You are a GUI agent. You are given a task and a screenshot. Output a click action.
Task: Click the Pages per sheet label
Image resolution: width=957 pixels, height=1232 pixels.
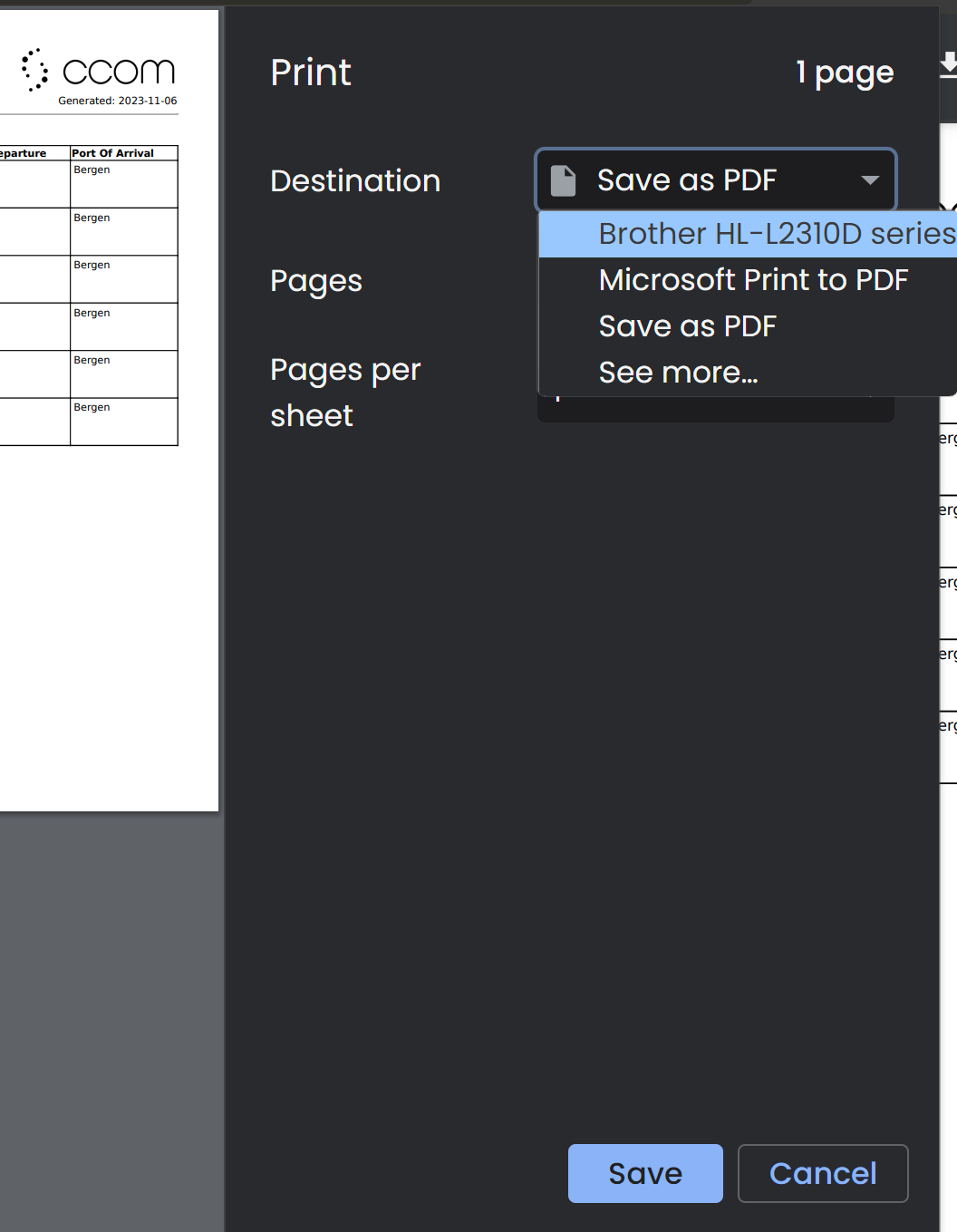coord(345,393)
